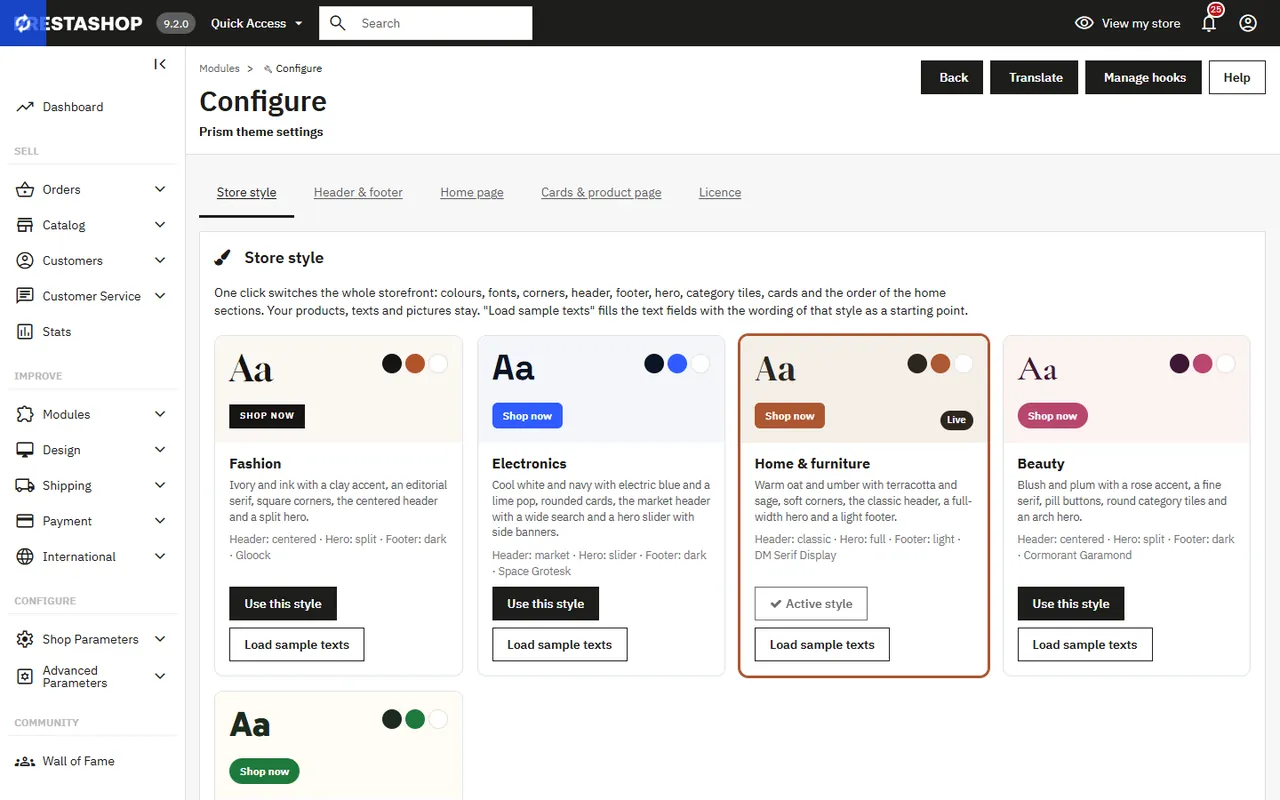Click the Shop Parameters gear icon
The width and height of the screenshot is (1280, 800).
point(25,640)
